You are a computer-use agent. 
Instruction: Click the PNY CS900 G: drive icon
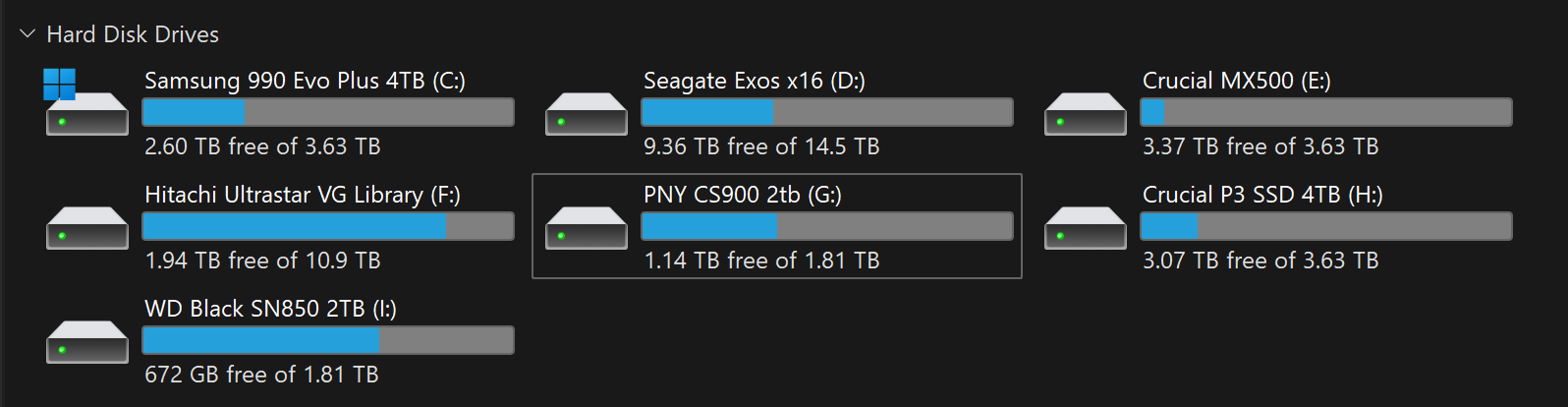coord(587,228)
